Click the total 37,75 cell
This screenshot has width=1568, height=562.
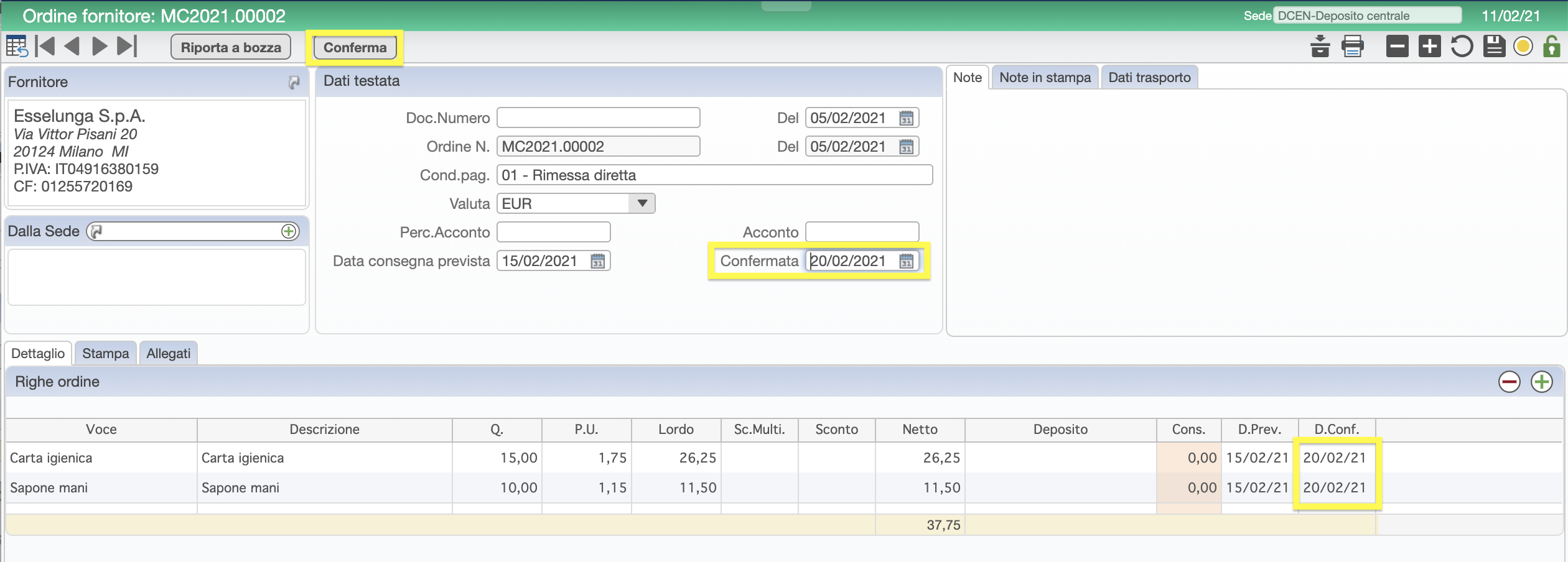[x=920, y=525]
